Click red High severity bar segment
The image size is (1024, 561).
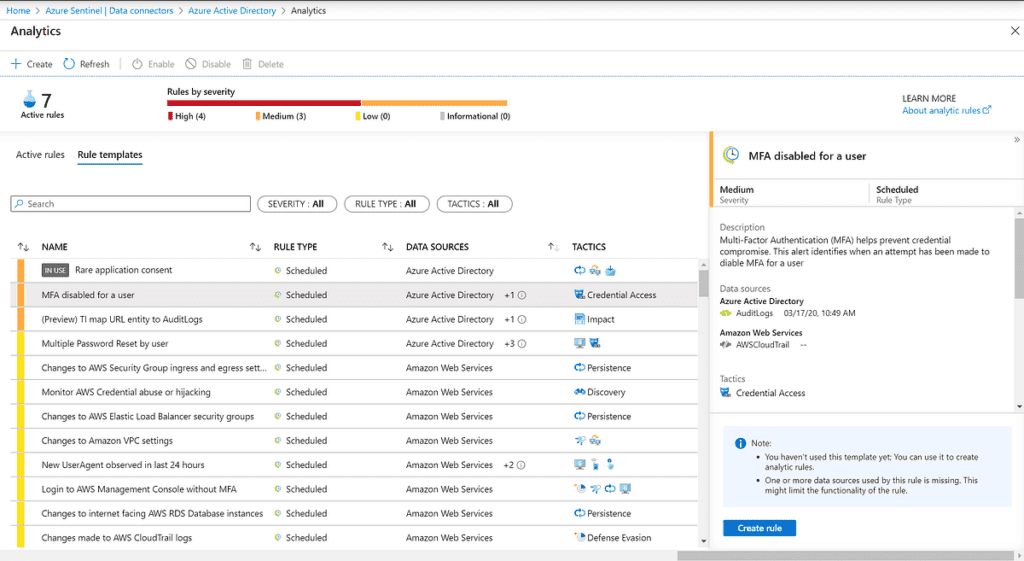[x=264, y=103]
